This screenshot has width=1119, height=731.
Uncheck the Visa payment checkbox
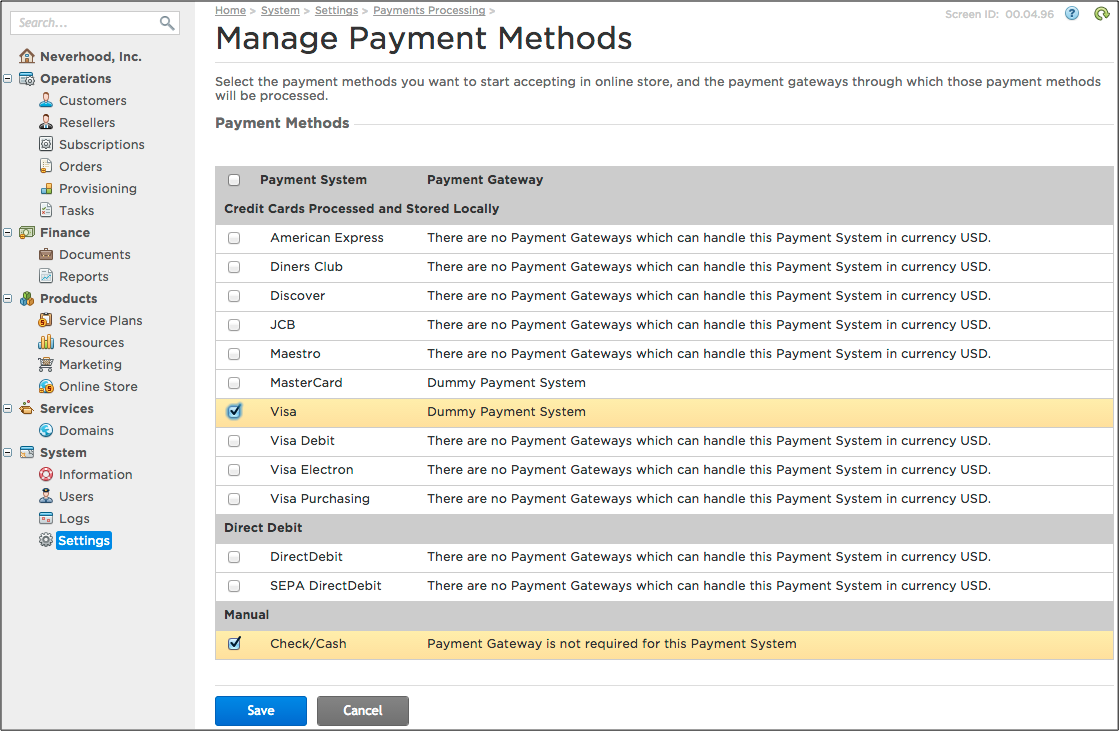click(x=234, y=411)
